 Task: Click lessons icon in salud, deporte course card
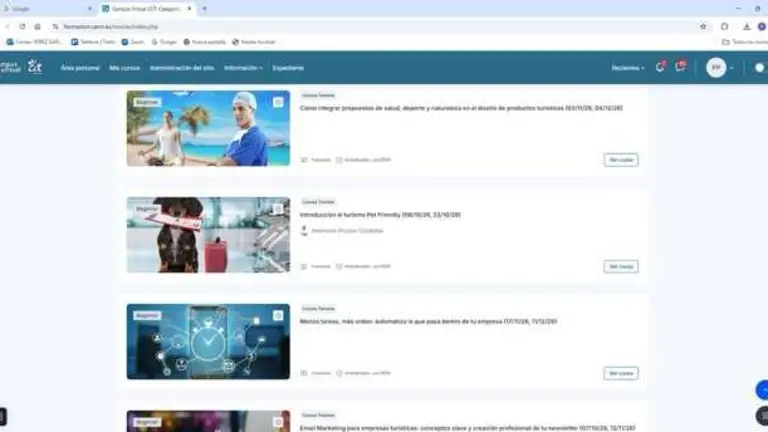tap(304, 160)
